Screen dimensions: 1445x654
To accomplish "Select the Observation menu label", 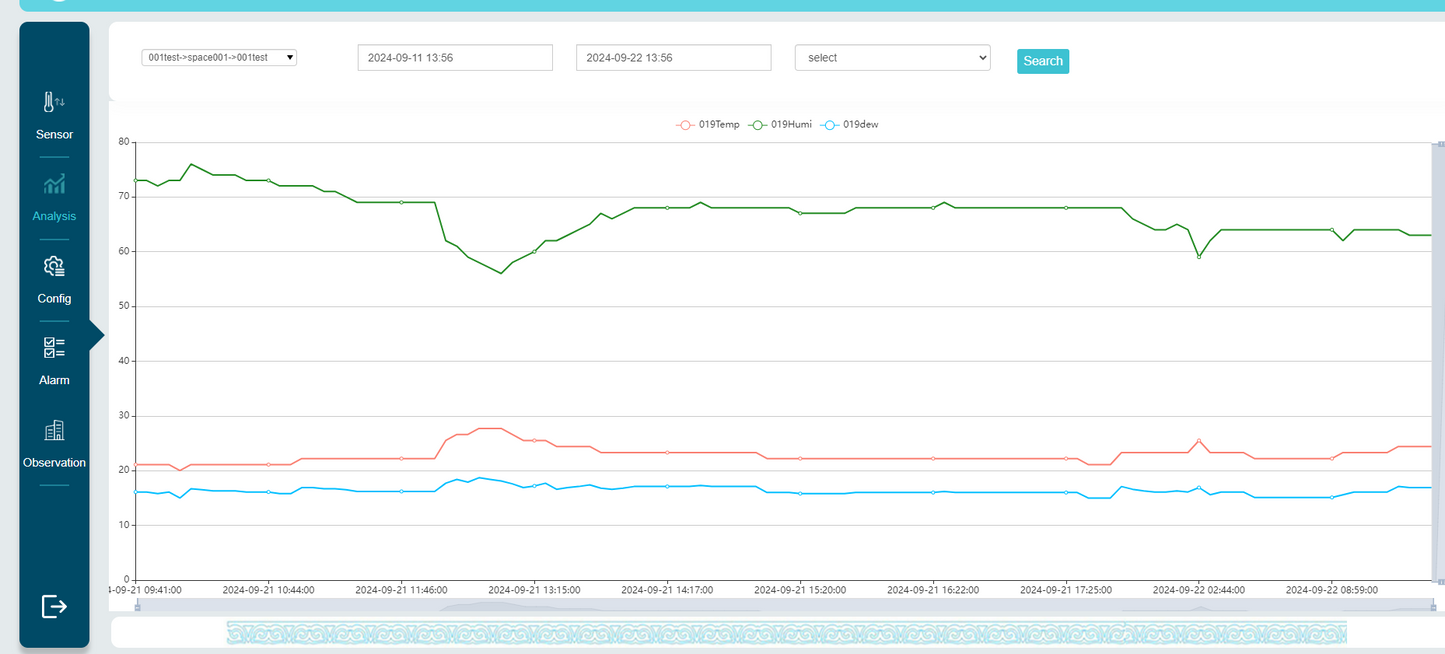I will coord(54,463).
